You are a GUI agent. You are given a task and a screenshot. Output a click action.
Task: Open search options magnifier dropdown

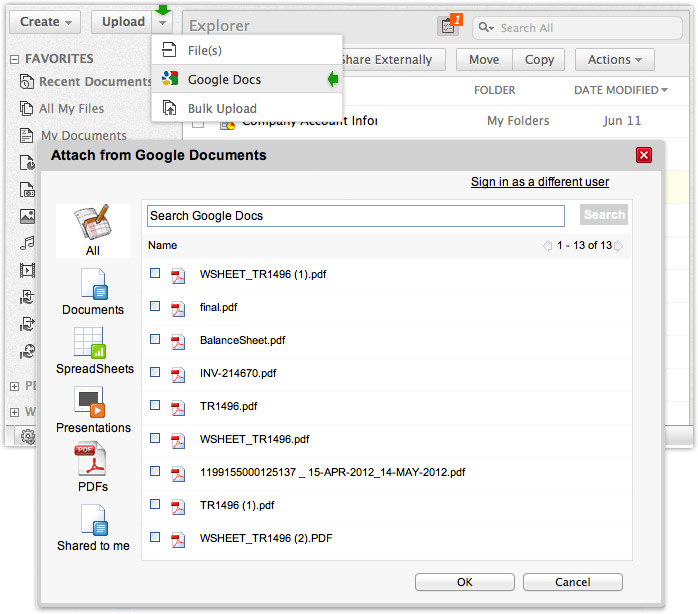pos(486,28)
